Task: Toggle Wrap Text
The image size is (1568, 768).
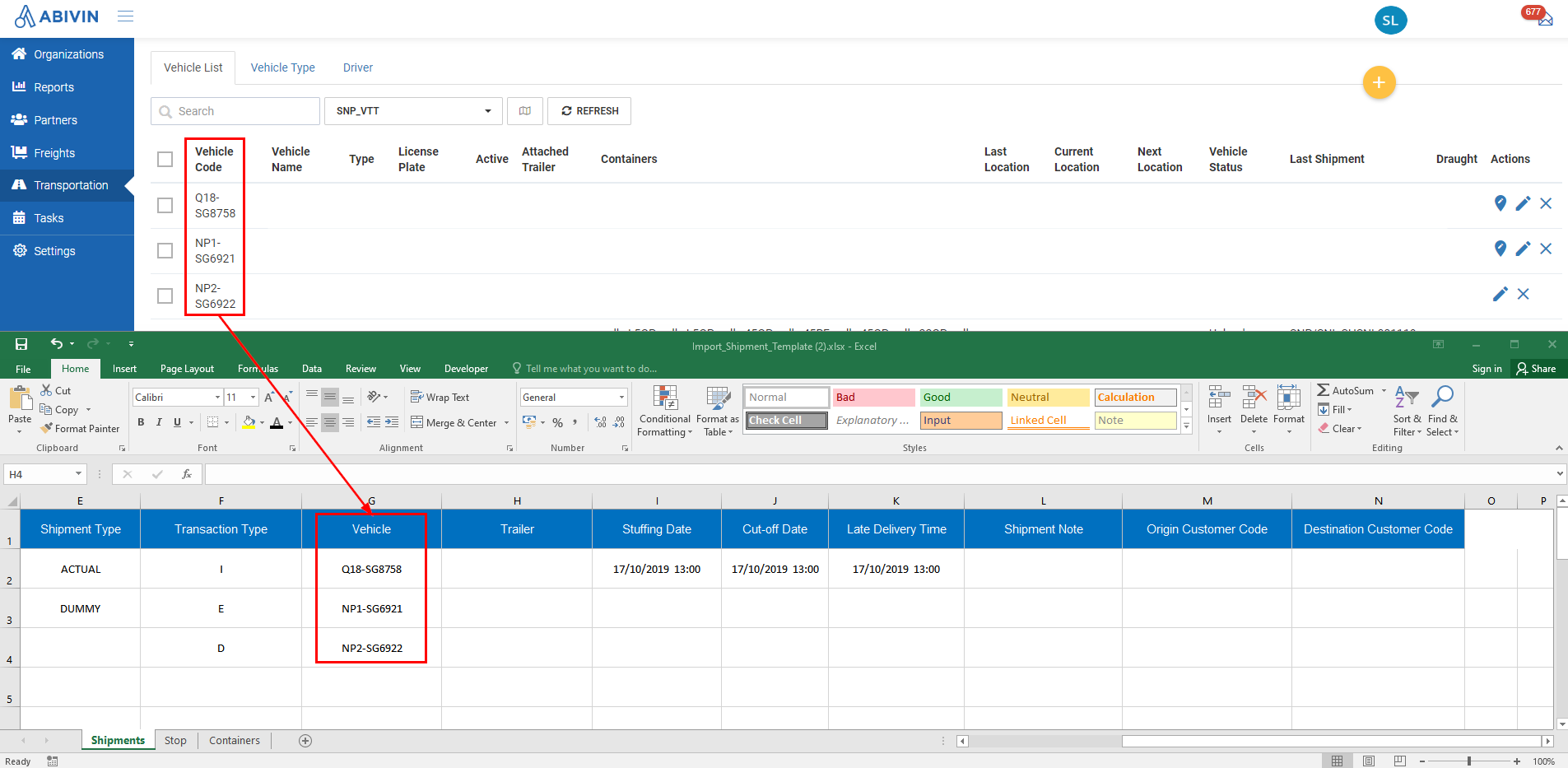Action: point(440,398)
